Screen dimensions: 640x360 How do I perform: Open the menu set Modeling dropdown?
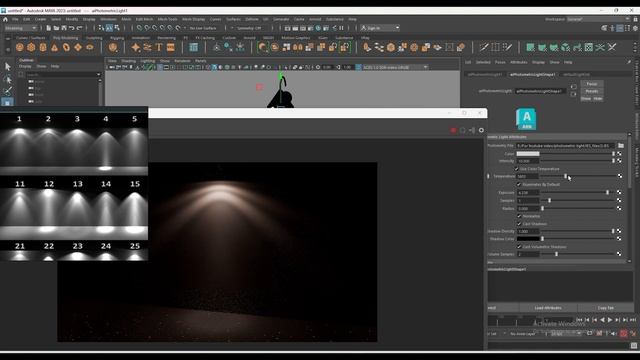pos(20,28)
